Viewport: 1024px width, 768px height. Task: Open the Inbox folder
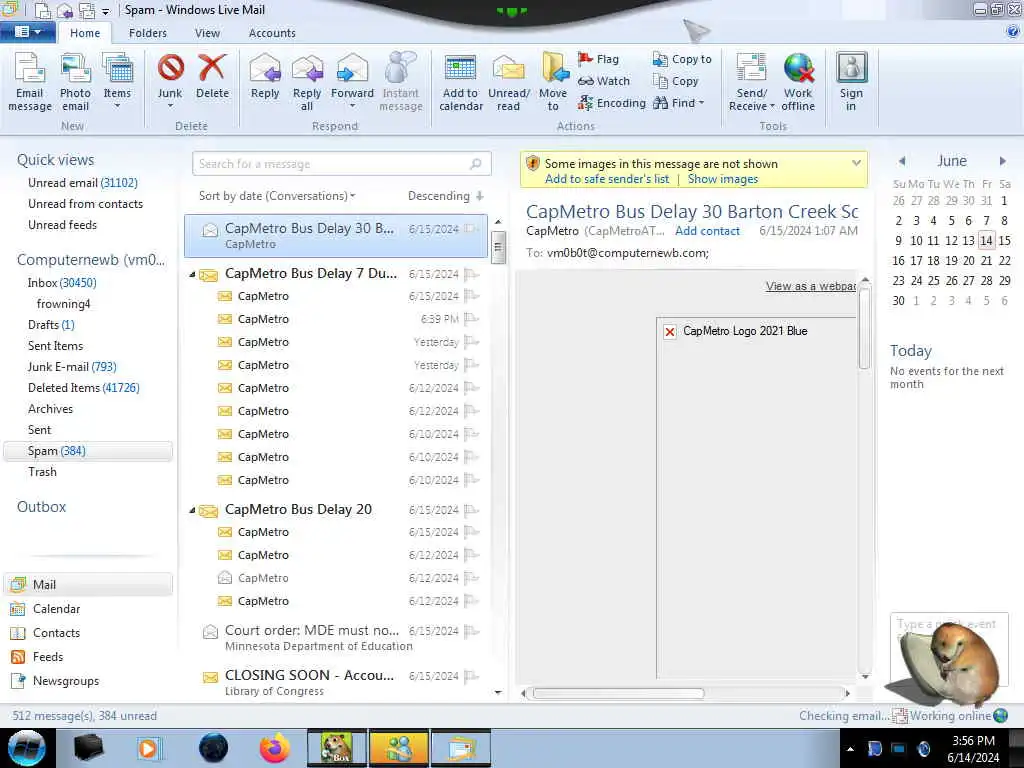tap(61, 283)
